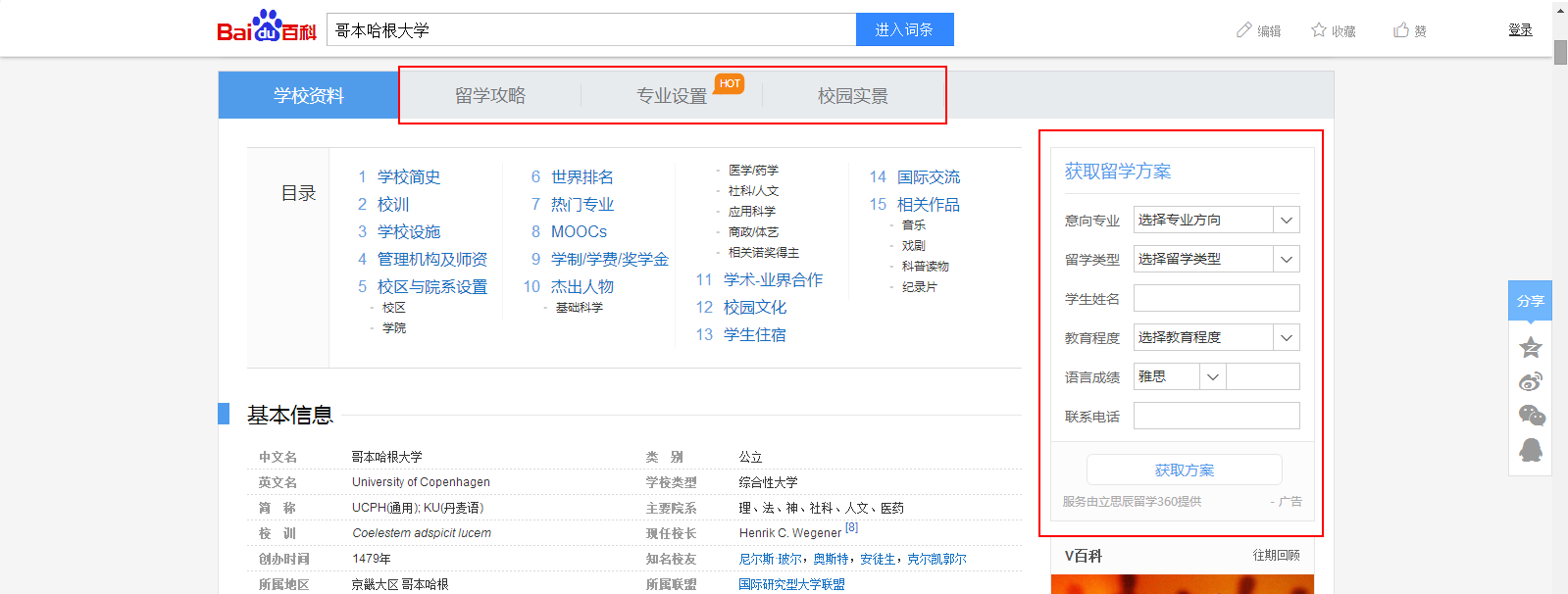Click the thumbs-up like icon
Screen dimensions: 1568x594
[x=1401, y=30]
